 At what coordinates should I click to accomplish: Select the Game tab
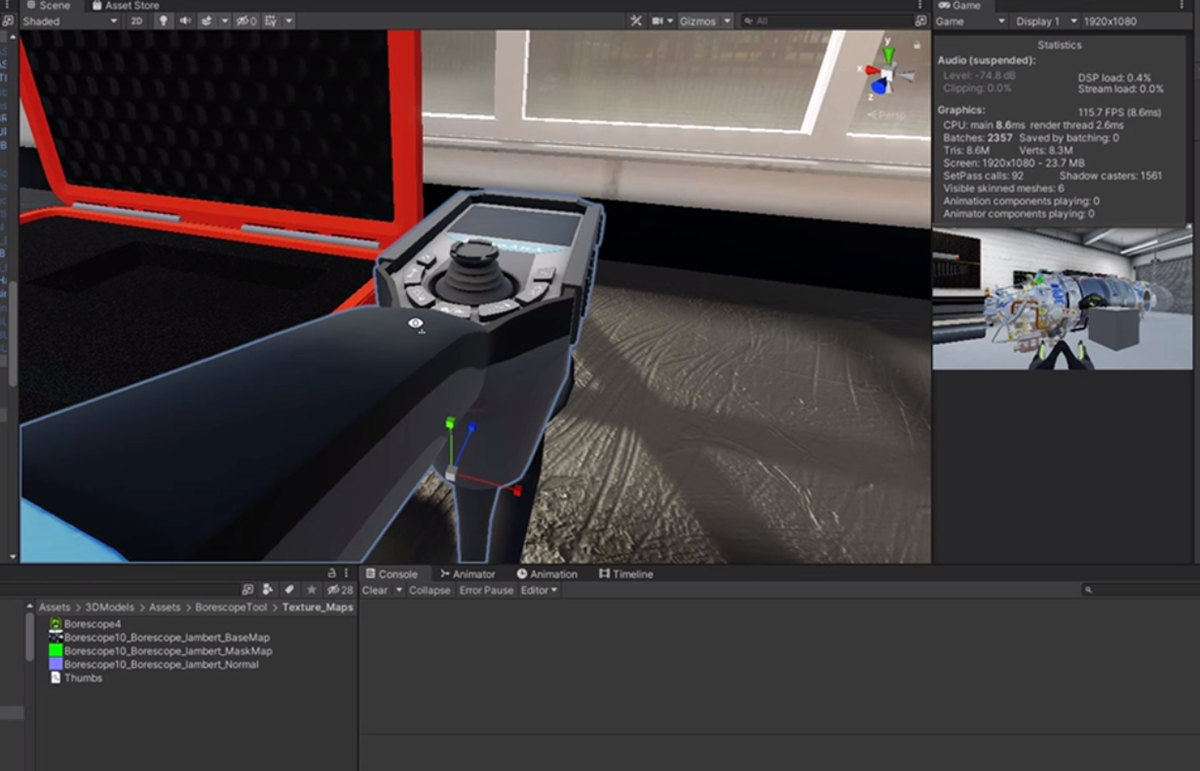coord(959,6)
